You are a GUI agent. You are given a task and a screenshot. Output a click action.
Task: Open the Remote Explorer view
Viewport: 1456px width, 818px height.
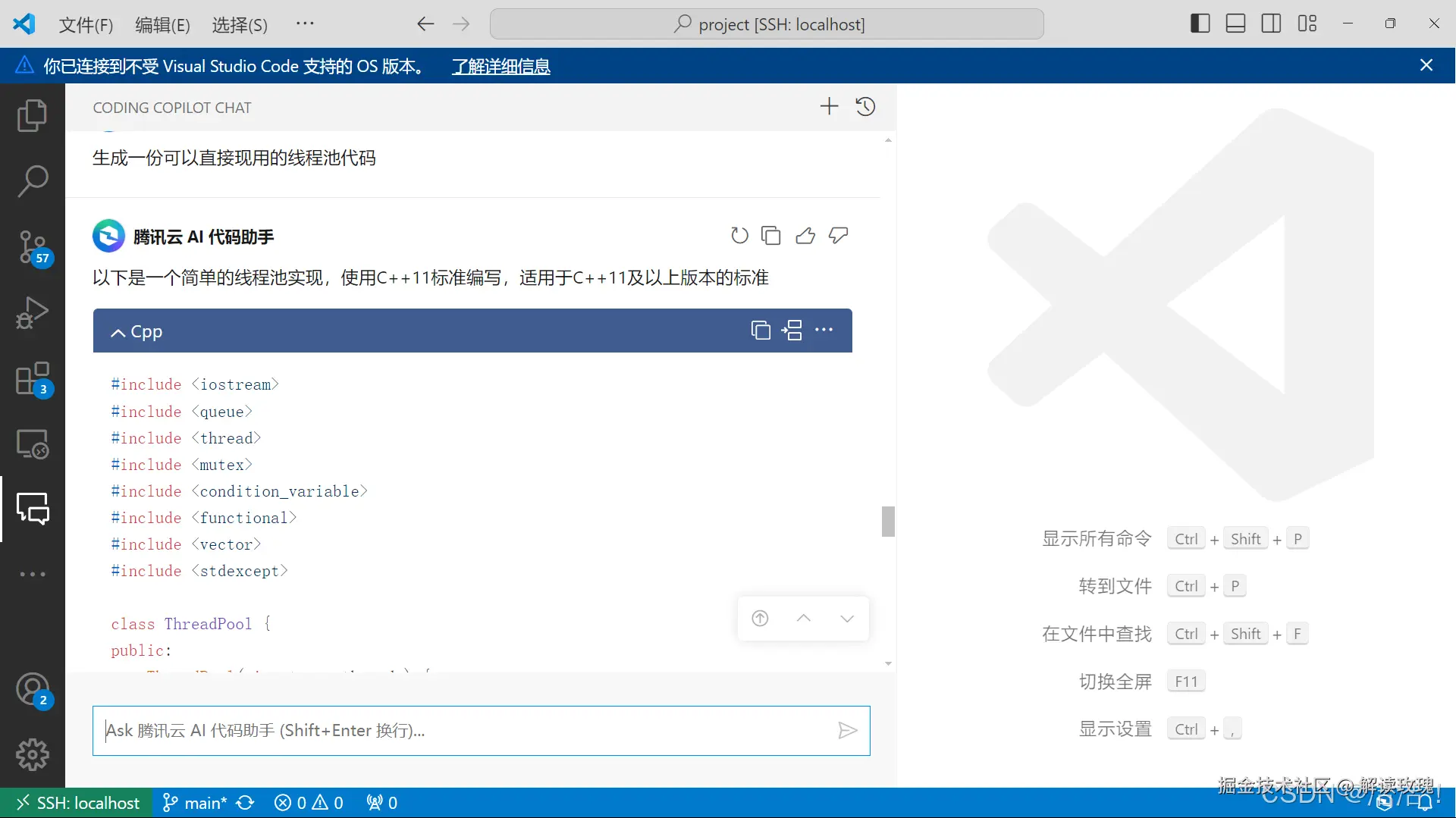pyautogui.click(x=32, y=443)
